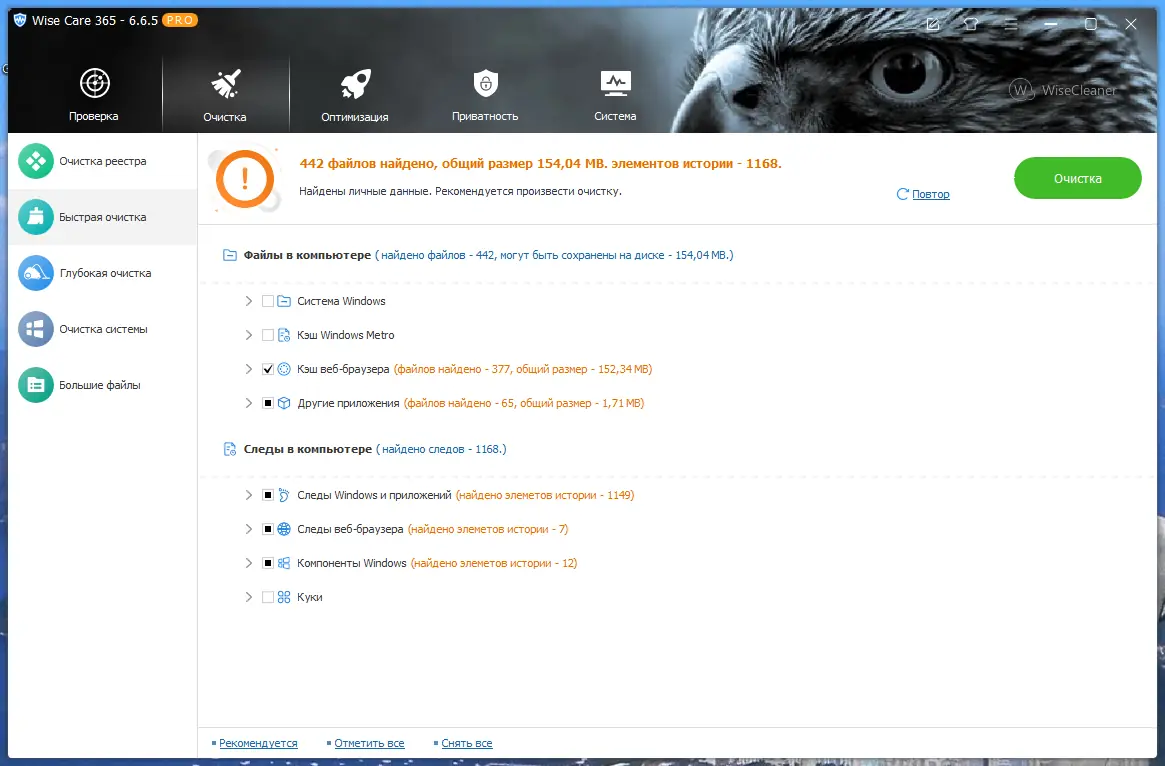1165x766 pixels.
Task: Check the Кэш Windows Metro checkbox
Action: 268,335
